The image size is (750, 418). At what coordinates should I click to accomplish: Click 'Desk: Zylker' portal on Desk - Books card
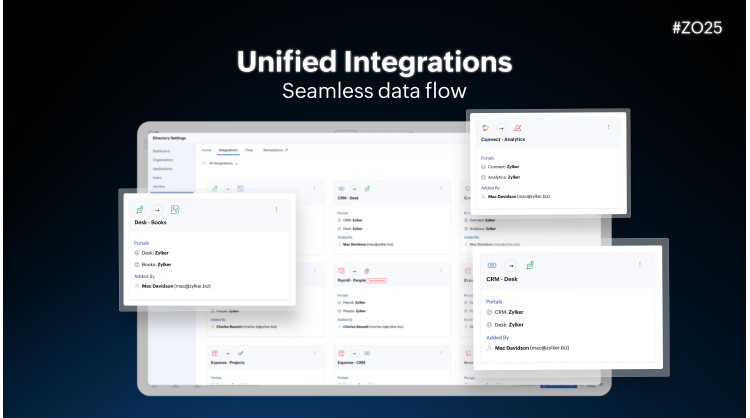coord(155,253)
